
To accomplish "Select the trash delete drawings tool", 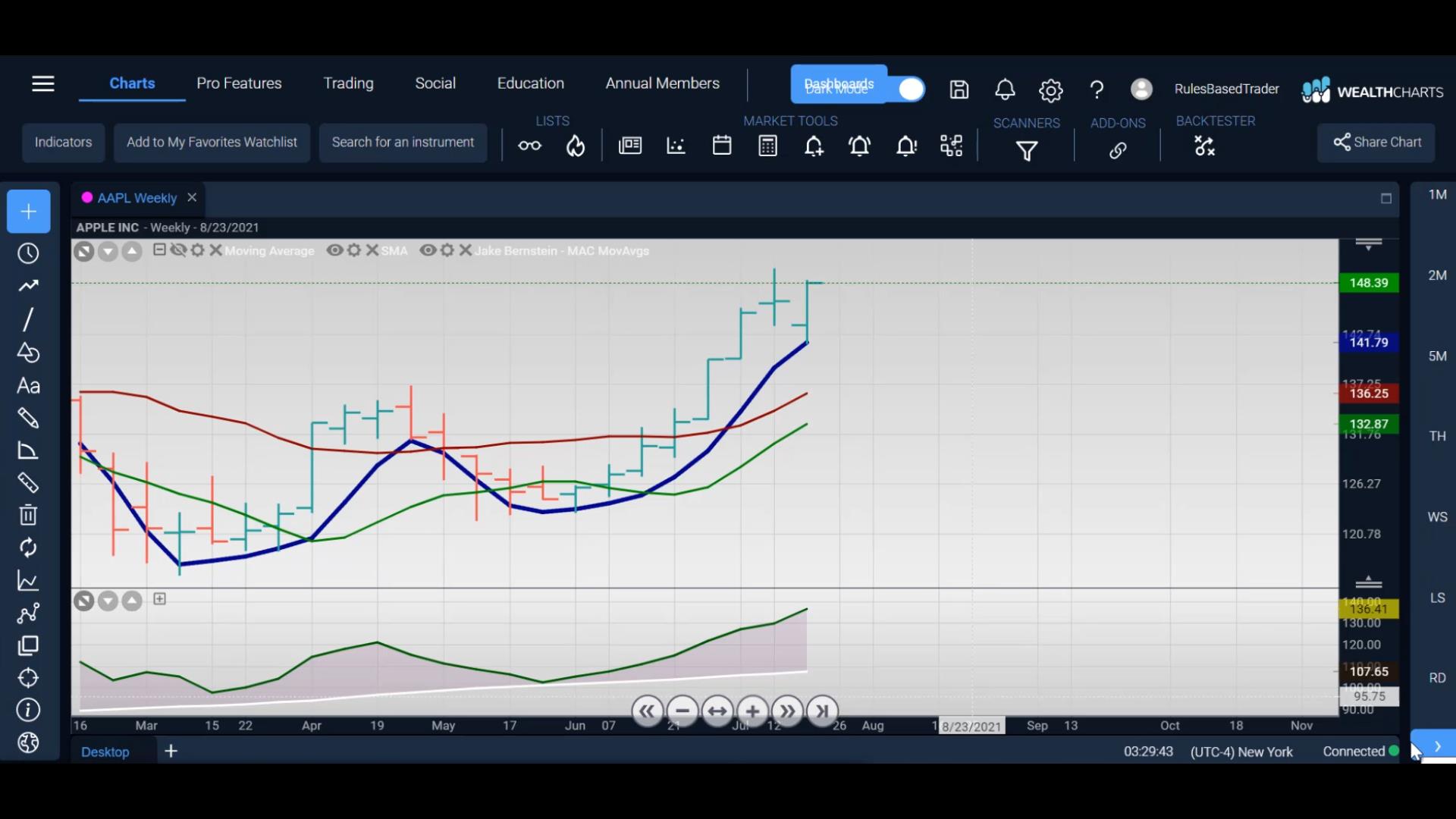I will 28,515.
